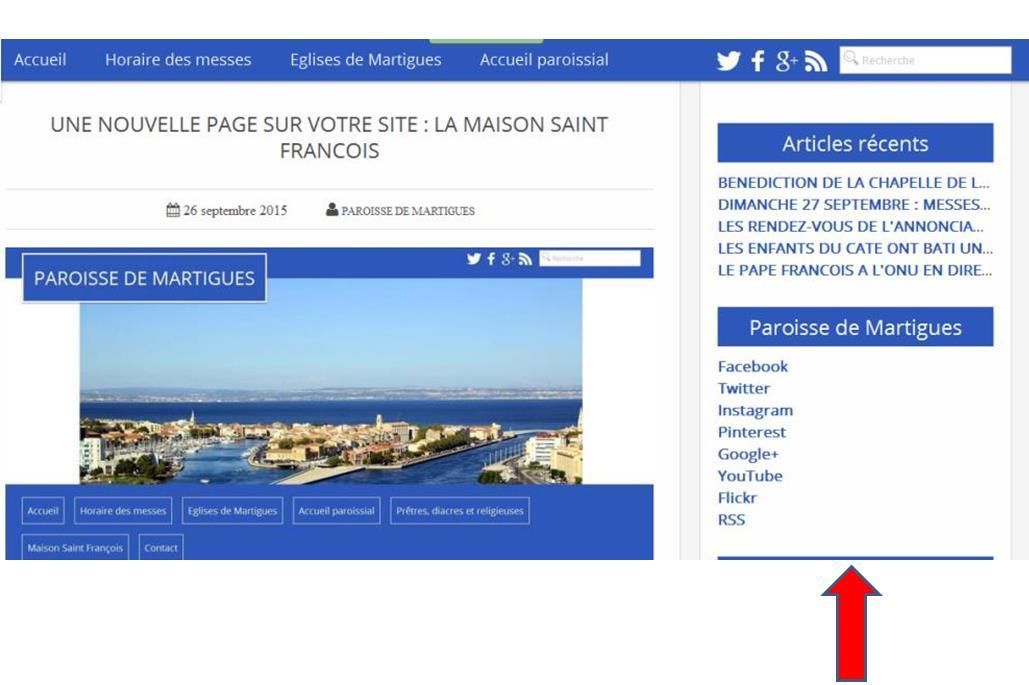
Task: Click the Facebook icon in the top bar
Action: [758, 60]
